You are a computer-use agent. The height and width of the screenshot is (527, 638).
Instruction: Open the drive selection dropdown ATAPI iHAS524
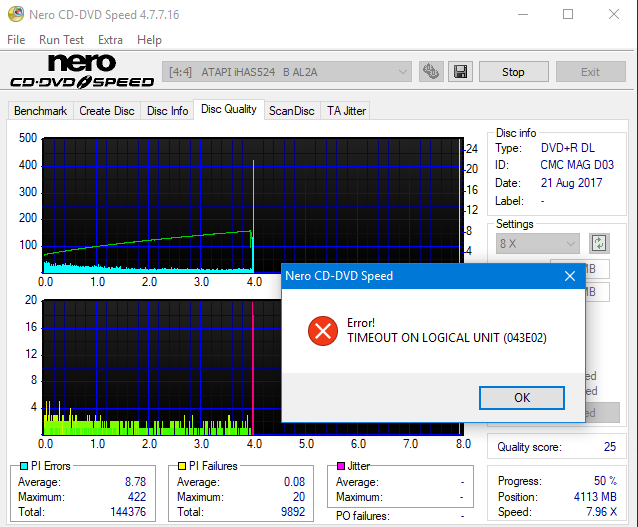coord(287,72)
